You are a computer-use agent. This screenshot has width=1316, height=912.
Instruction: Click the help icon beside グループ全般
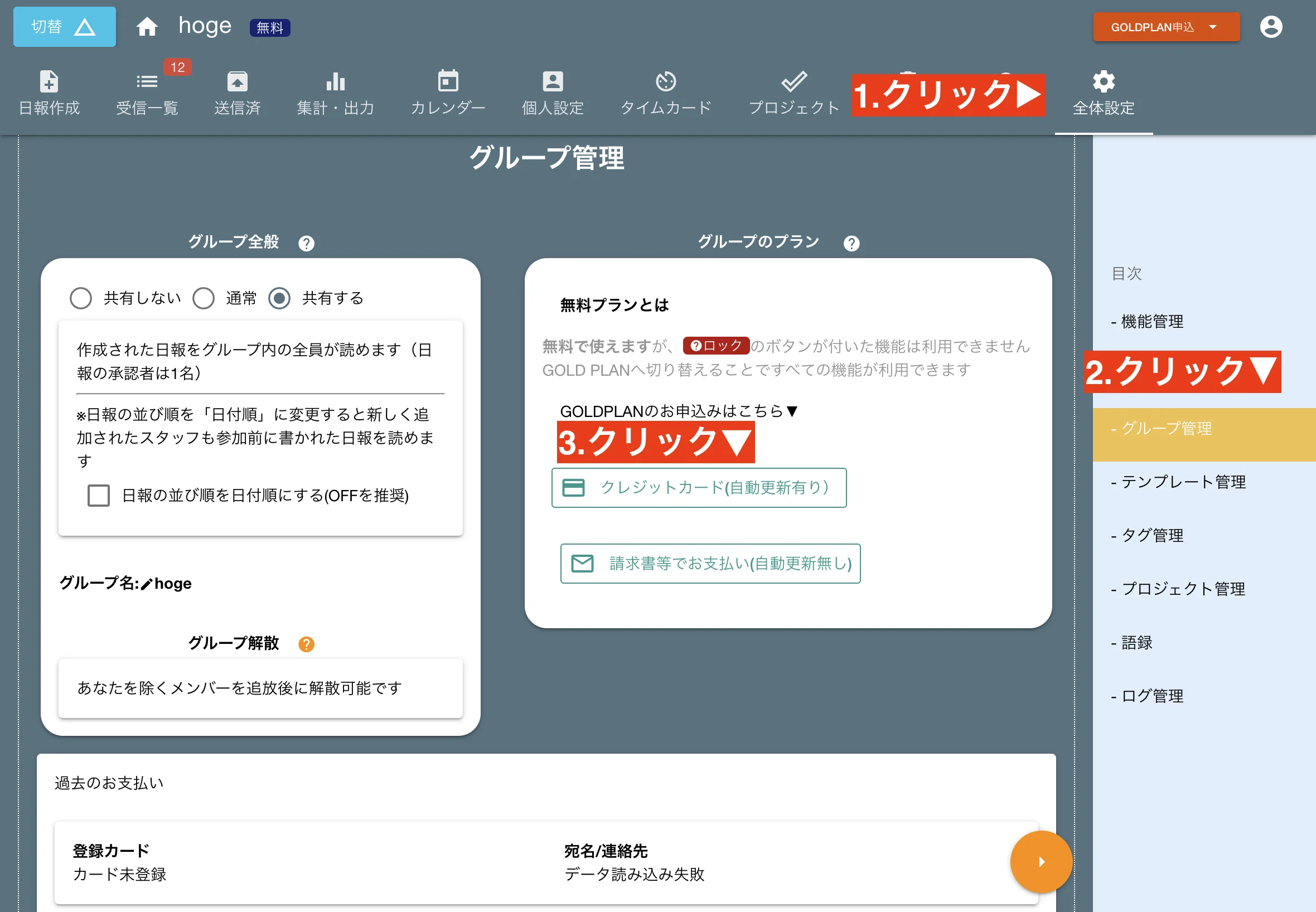(306, 244)
